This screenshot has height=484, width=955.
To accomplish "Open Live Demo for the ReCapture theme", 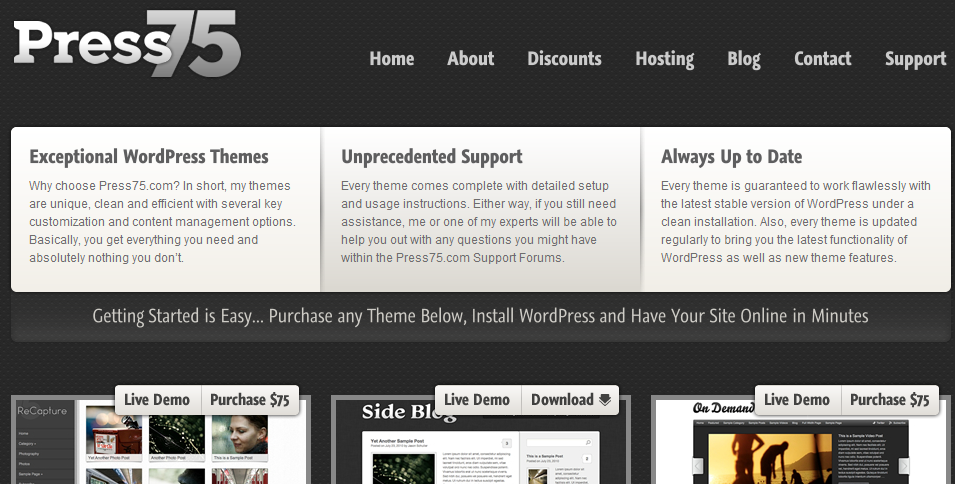I will click(x=157, y=400).
